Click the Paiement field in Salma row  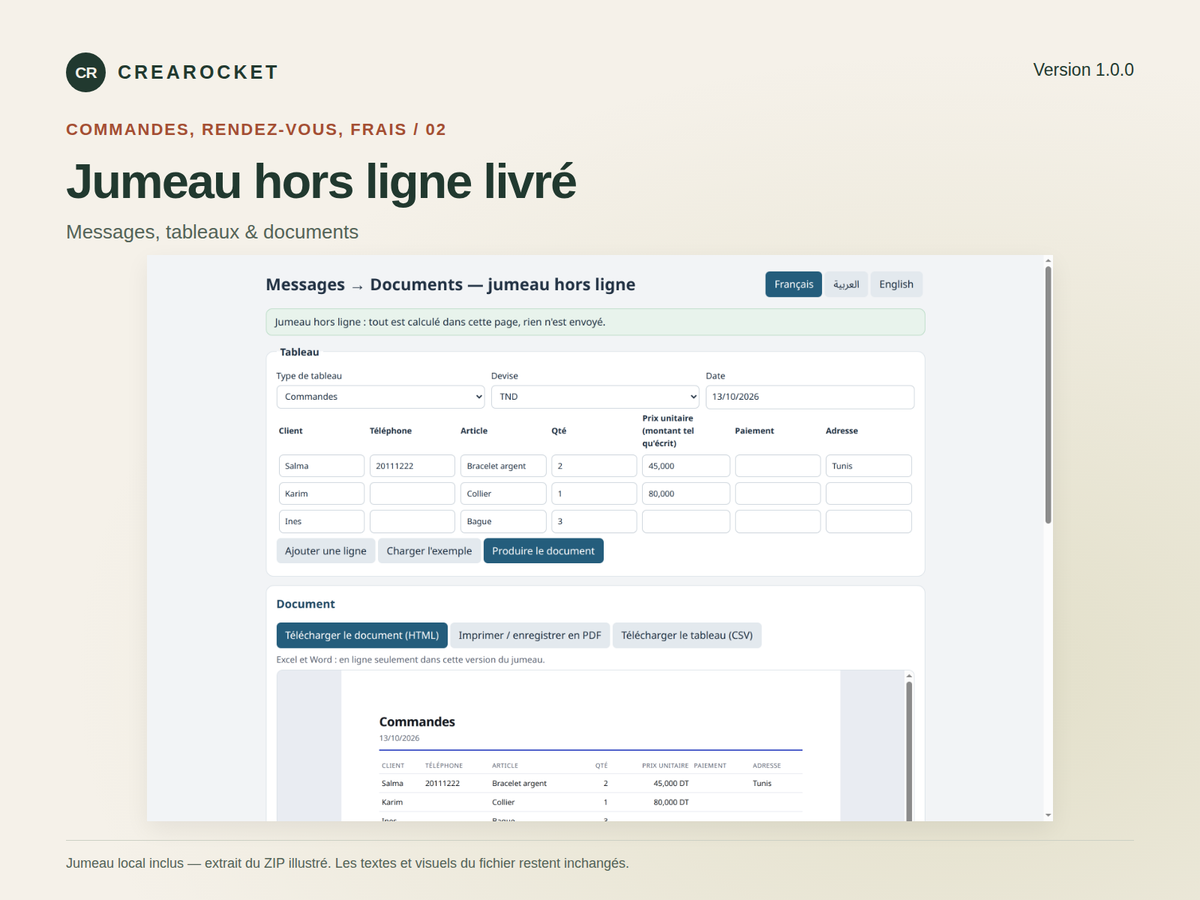778,466
